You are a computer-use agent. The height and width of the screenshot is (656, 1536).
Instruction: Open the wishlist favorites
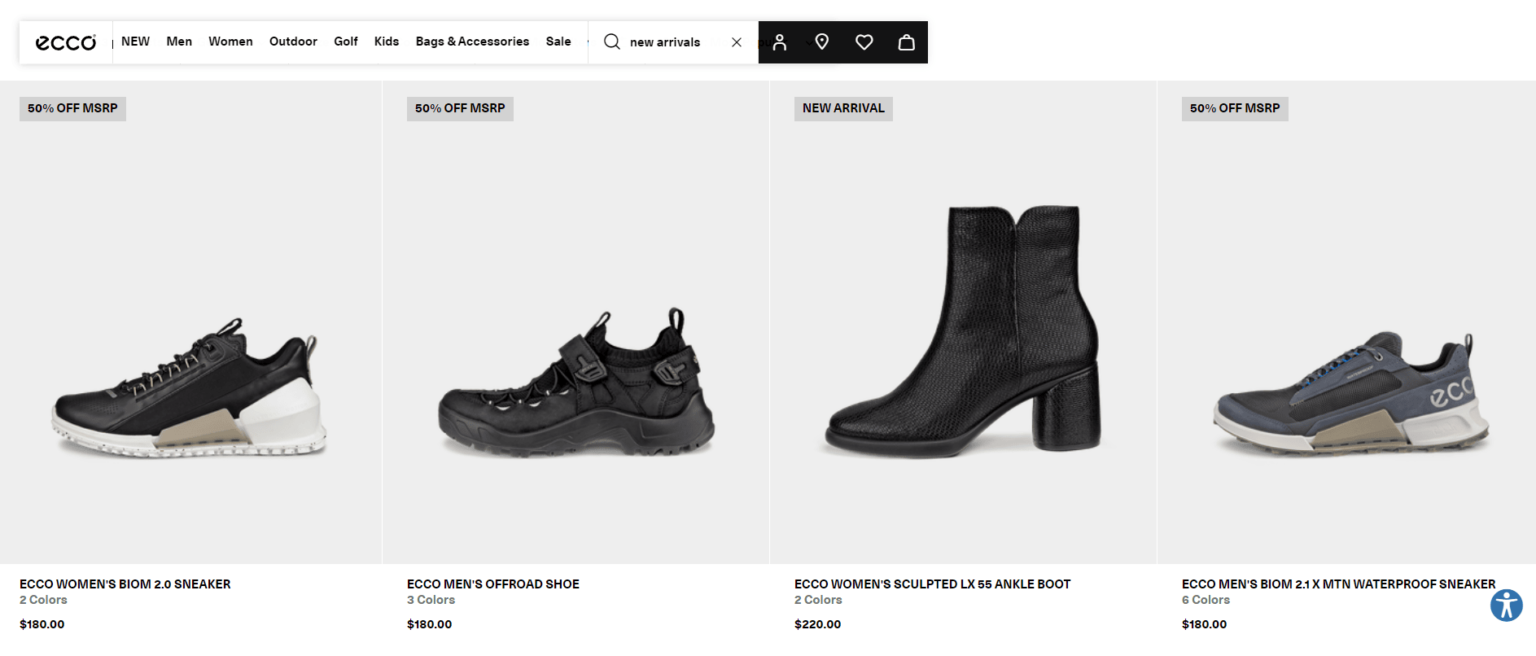point(863,42)
